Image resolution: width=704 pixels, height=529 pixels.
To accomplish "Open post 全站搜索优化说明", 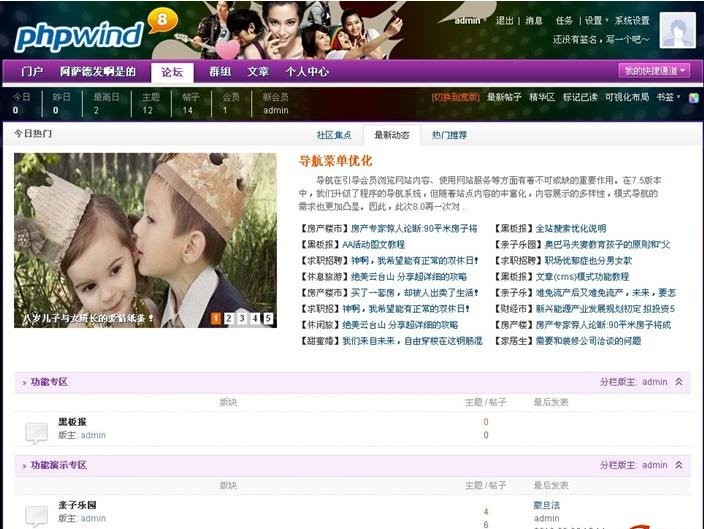I will click(x=571, y=229).
